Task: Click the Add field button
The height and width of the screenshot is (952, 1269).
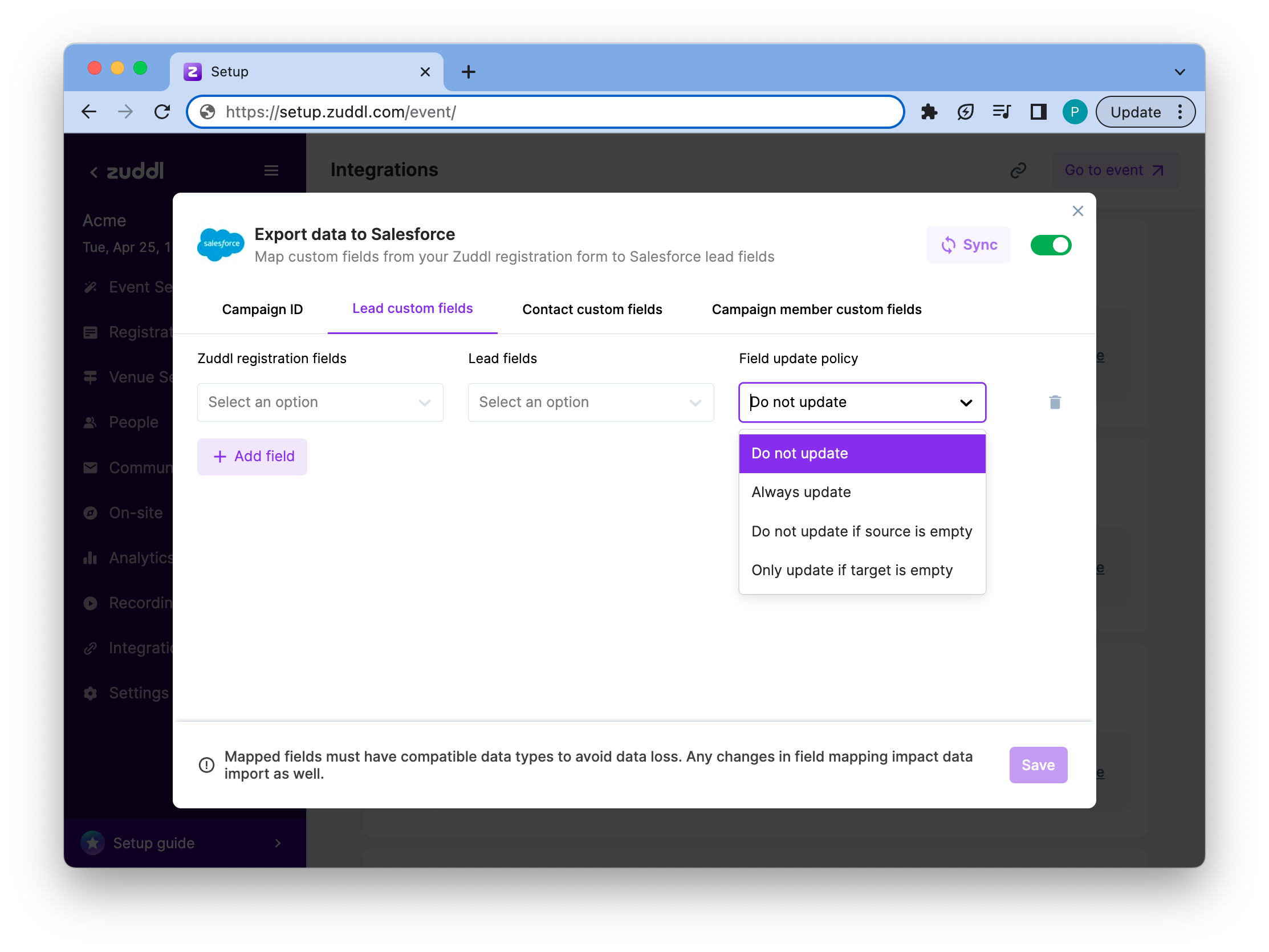Action: [252, 456]
